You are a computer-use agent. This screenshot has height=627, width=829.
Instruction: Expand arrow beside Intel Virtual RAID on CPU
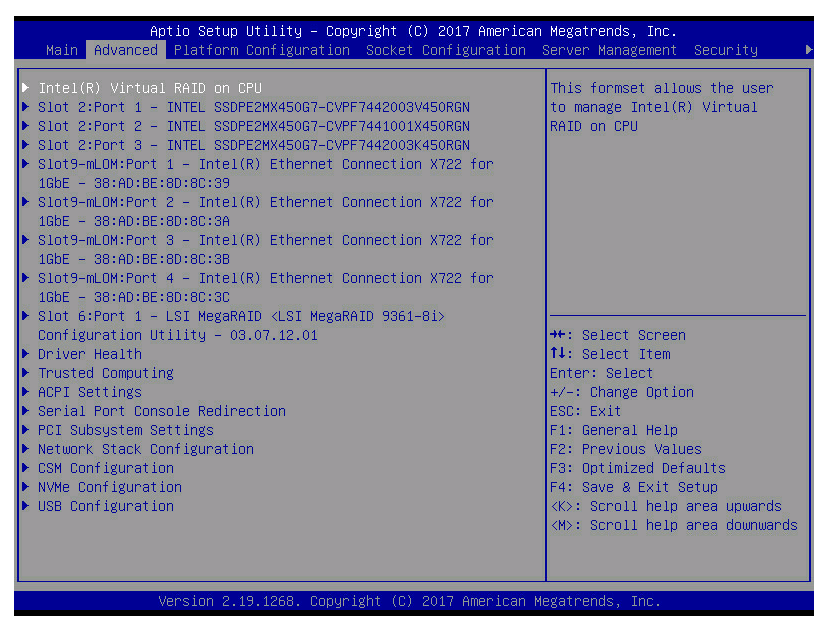pos(26,88)
